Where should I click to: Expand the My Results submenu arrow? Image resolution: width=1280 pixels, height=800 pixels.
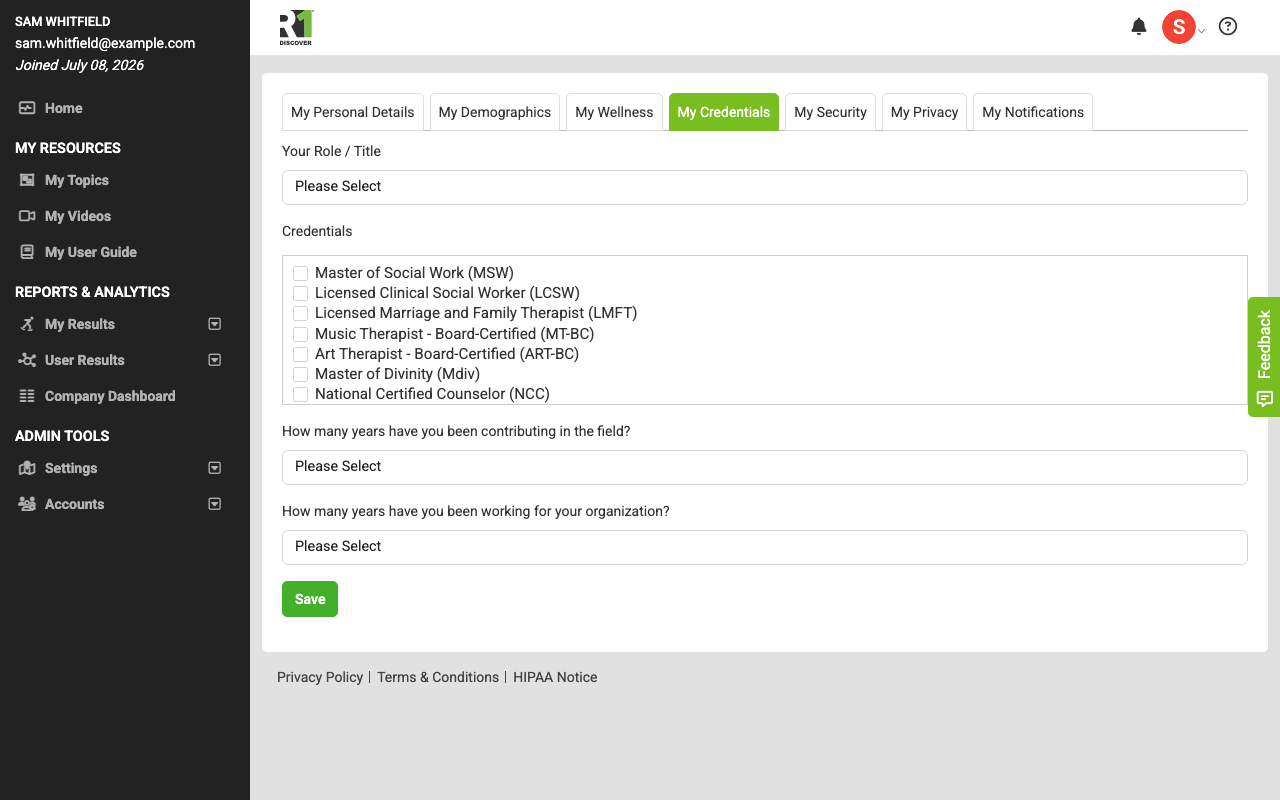pos(214,324)
